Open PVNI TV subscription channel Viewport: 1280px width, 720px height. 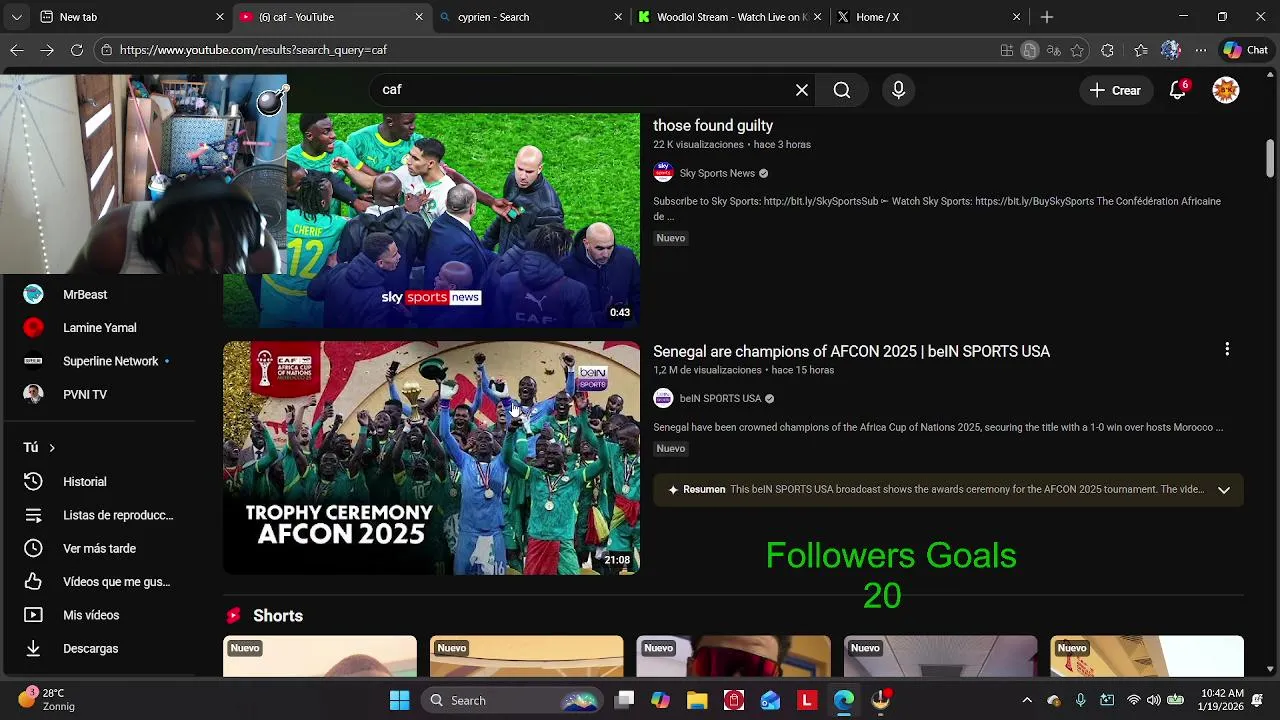(x=85, y=395)
